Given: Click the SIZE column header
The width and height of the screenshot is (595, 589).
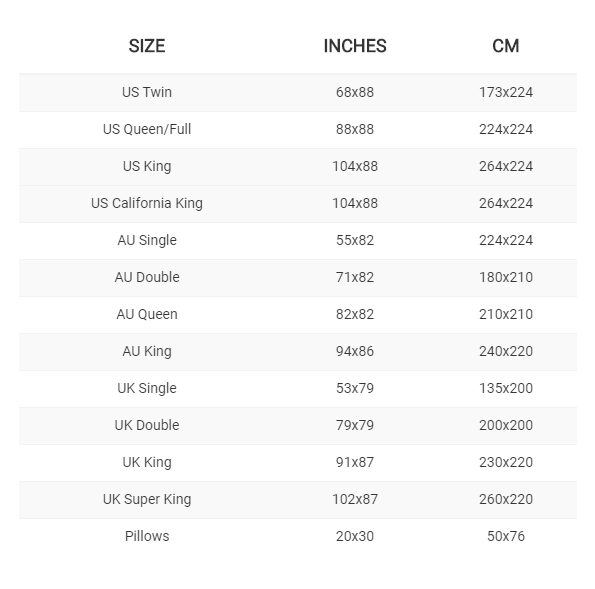Looking at the screenshot, I should [147, 46].
